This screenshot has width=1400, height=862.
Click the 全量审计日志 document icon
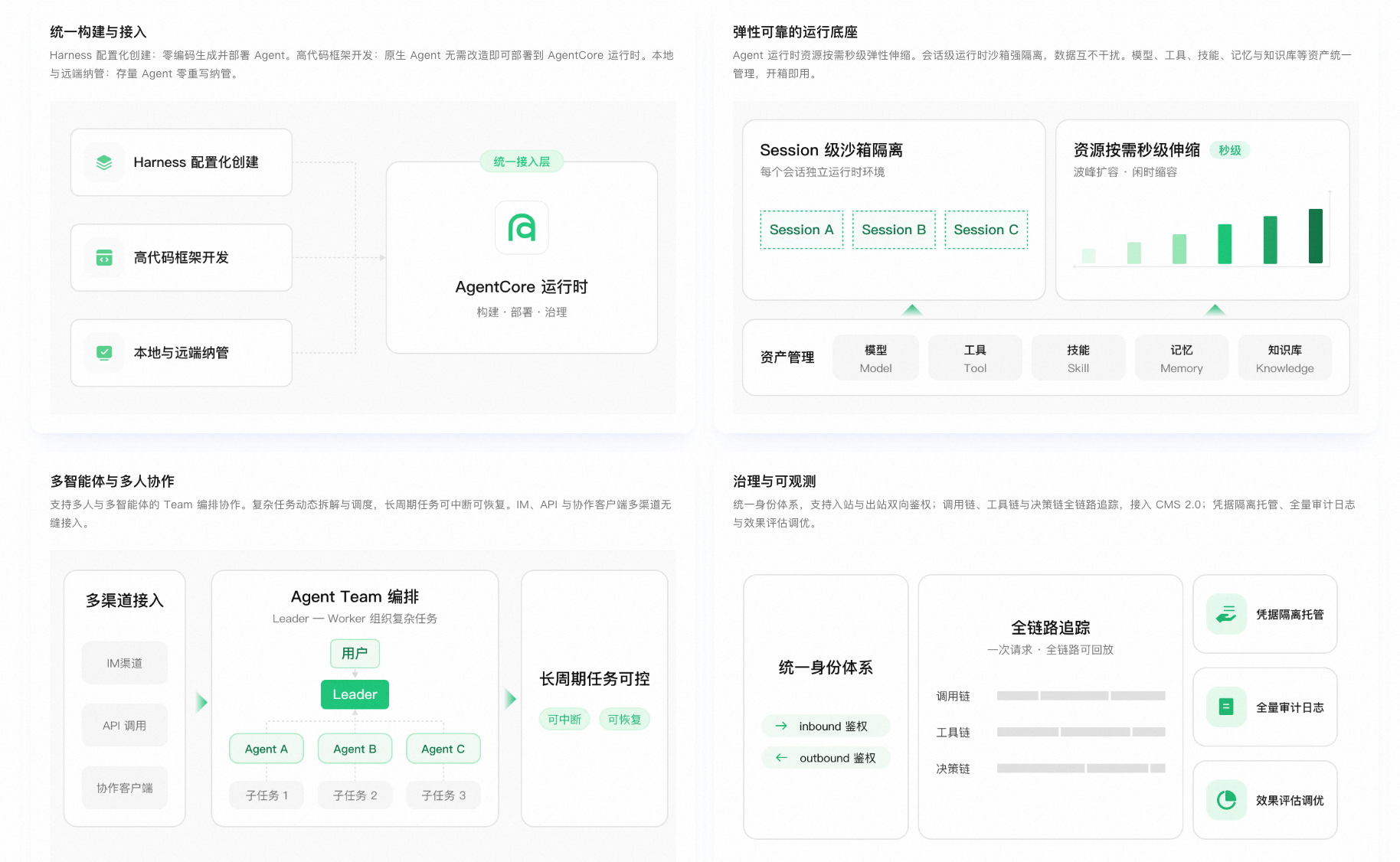tap(1226, 707)
